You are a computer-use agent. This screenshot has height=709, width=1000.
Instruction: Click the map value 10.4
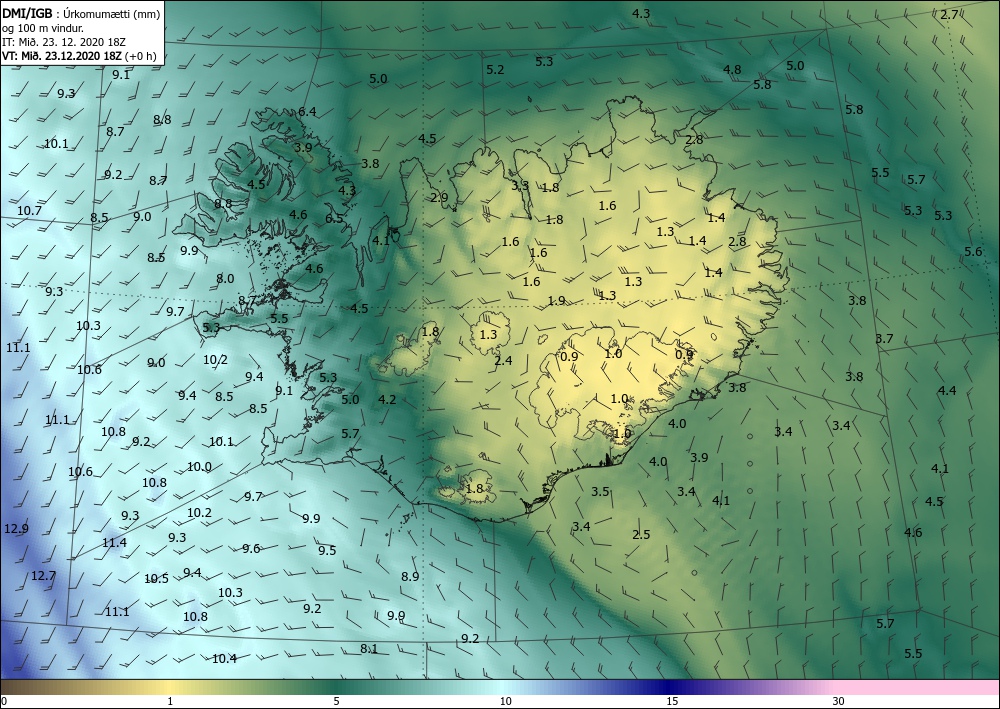pos(224,659)
